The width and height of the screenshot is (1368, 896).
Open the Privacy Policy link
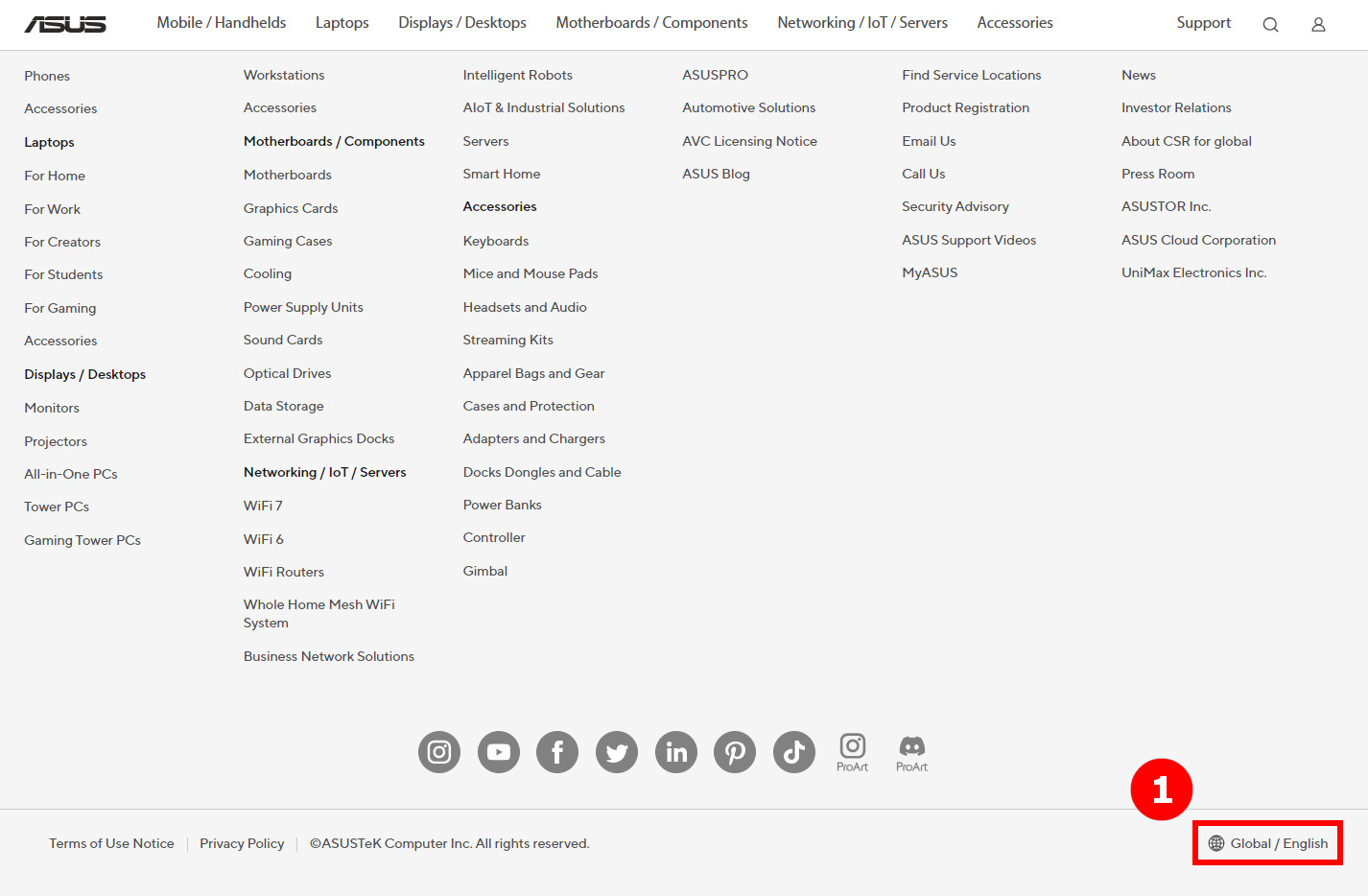[x=242, y=843]
